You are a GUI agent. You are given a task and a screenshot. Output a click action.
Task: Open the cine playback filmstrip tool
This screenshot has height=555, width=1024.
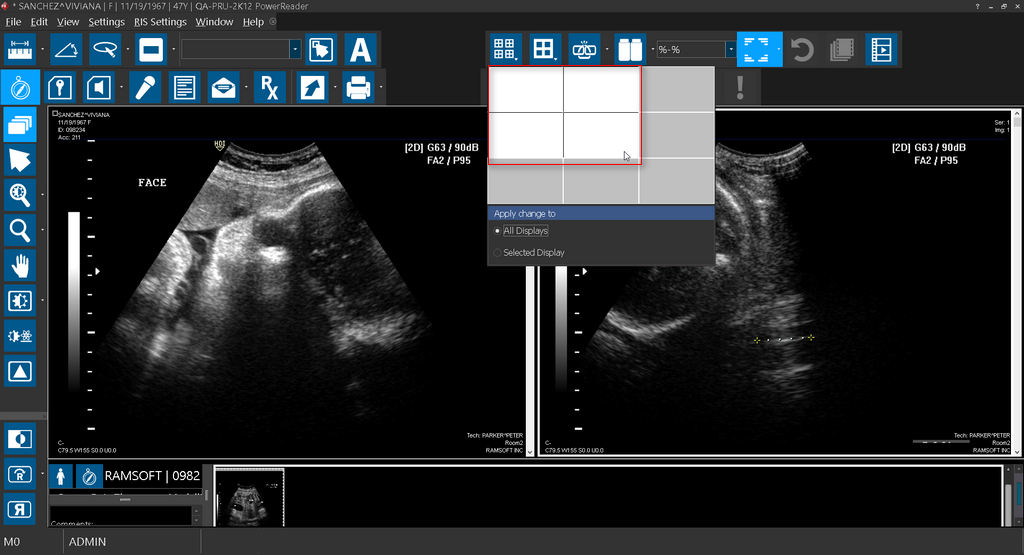click(880, 49)
